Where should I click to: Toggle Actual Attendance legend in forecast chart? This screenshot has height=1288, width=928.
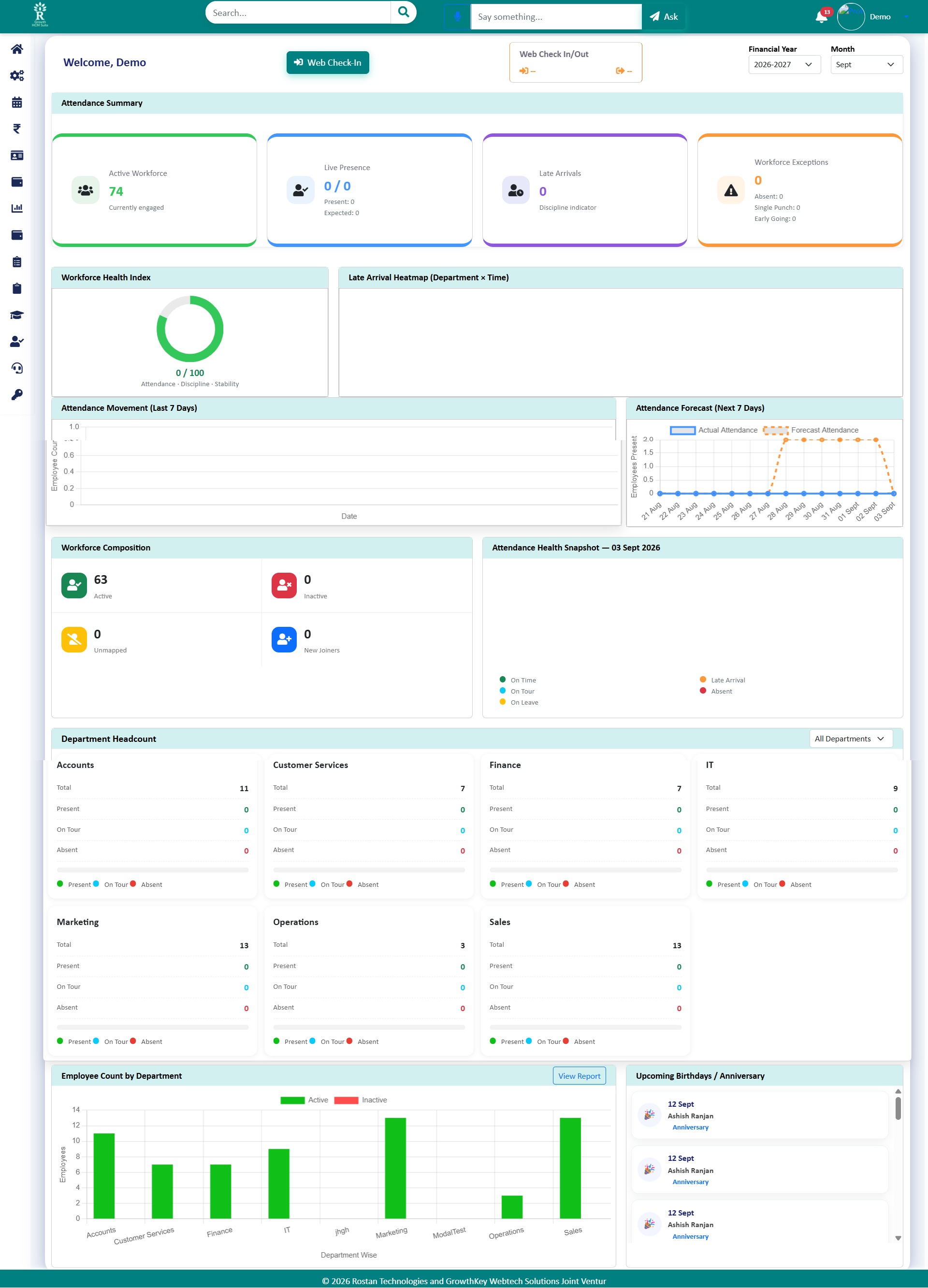[x=713, y=431]
